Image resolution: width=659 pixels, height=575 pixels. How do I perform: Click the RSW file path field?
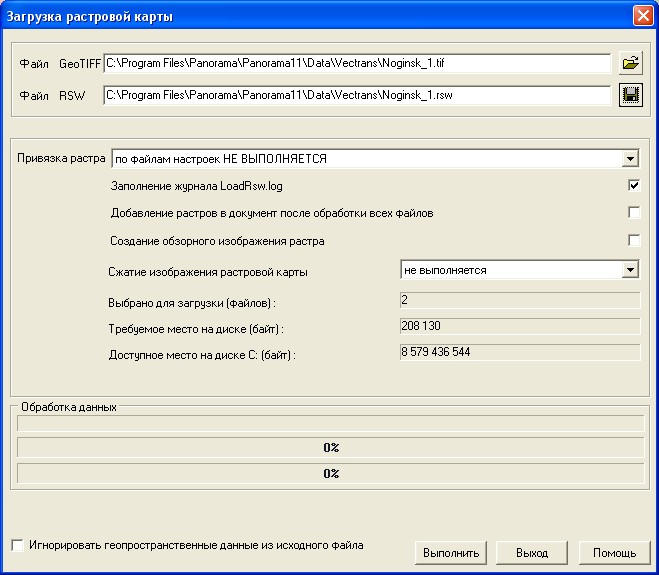coord(357,96)
